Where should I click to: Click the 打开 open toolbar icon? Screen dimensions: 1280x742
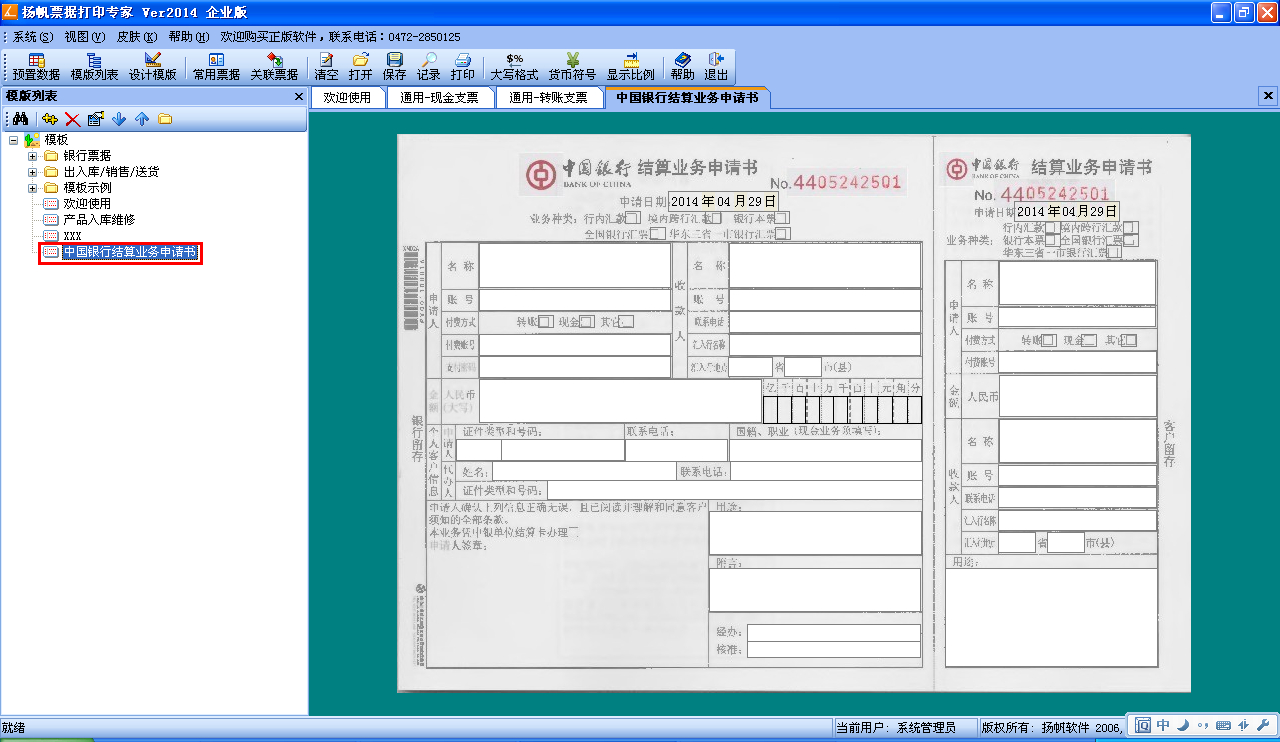coord(361,67)
